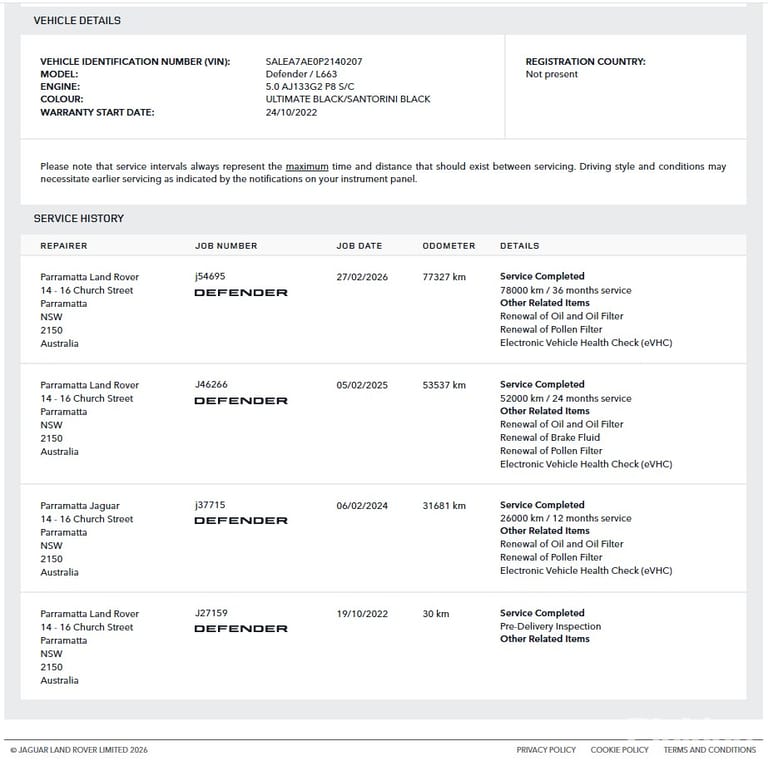The height and width of the screenshot is (761, 768).
Task: Click odometer reading 77327 km
Action: (x=444, y=277)
